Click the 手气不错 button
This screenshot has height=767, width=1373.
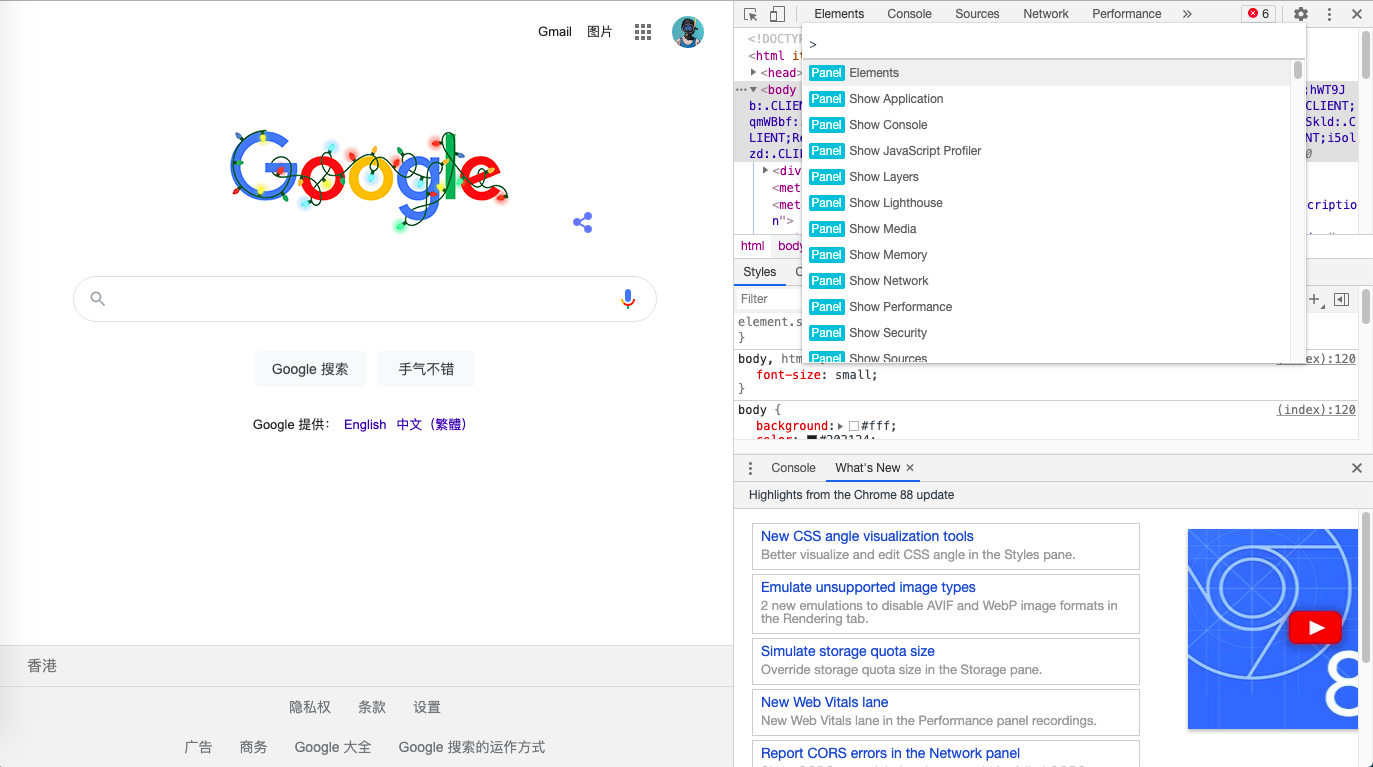click(426, 369)
